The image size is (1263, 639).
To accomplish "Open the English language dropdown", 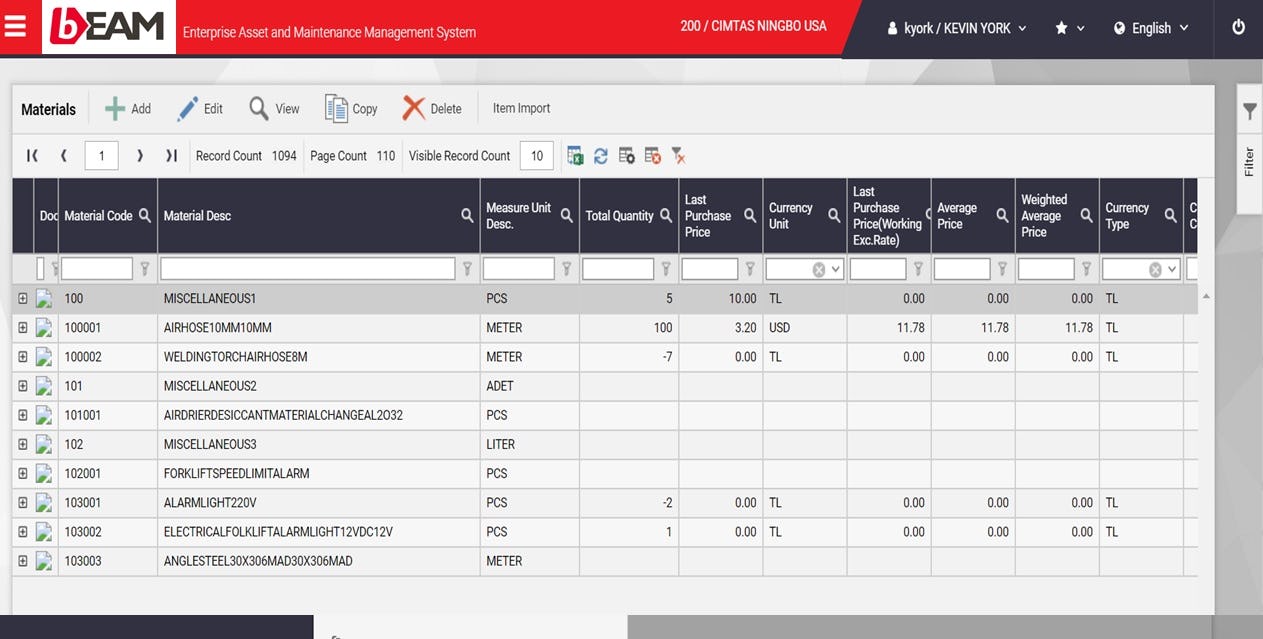I will point(1151,28).
